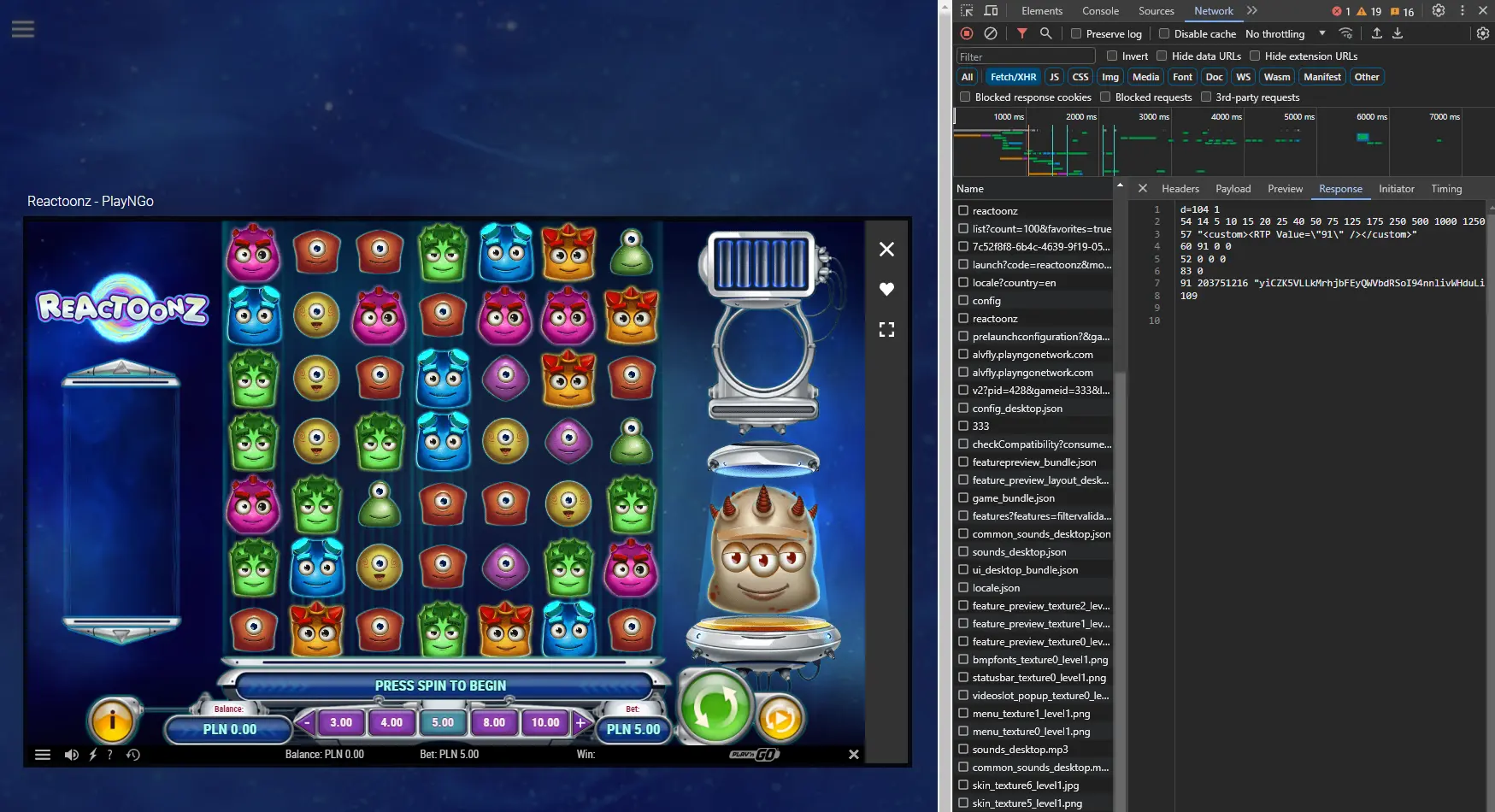This screenshot has height=812, width=1495.
Task: Open help question mark icon
Action: (x=110, y=755)
